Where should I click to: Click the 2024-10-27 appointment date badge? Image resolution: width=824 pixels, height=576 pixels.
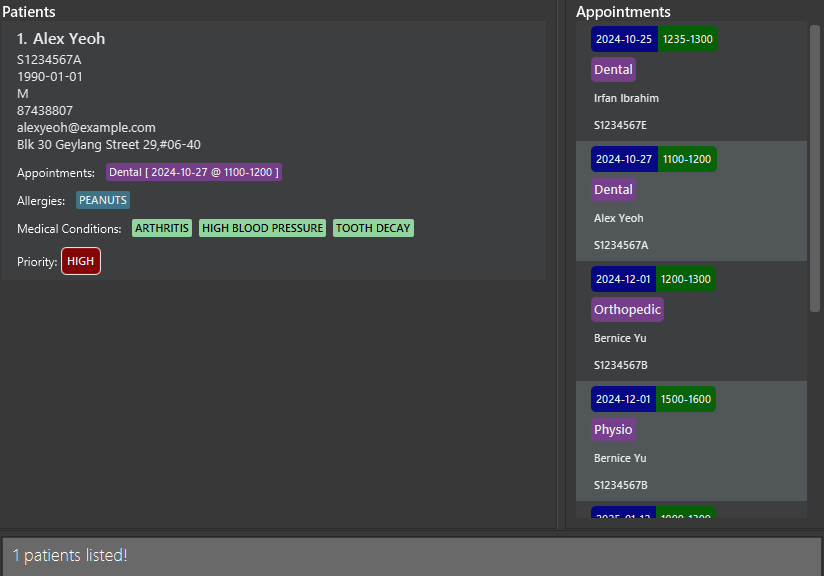[x=624, y=159]
